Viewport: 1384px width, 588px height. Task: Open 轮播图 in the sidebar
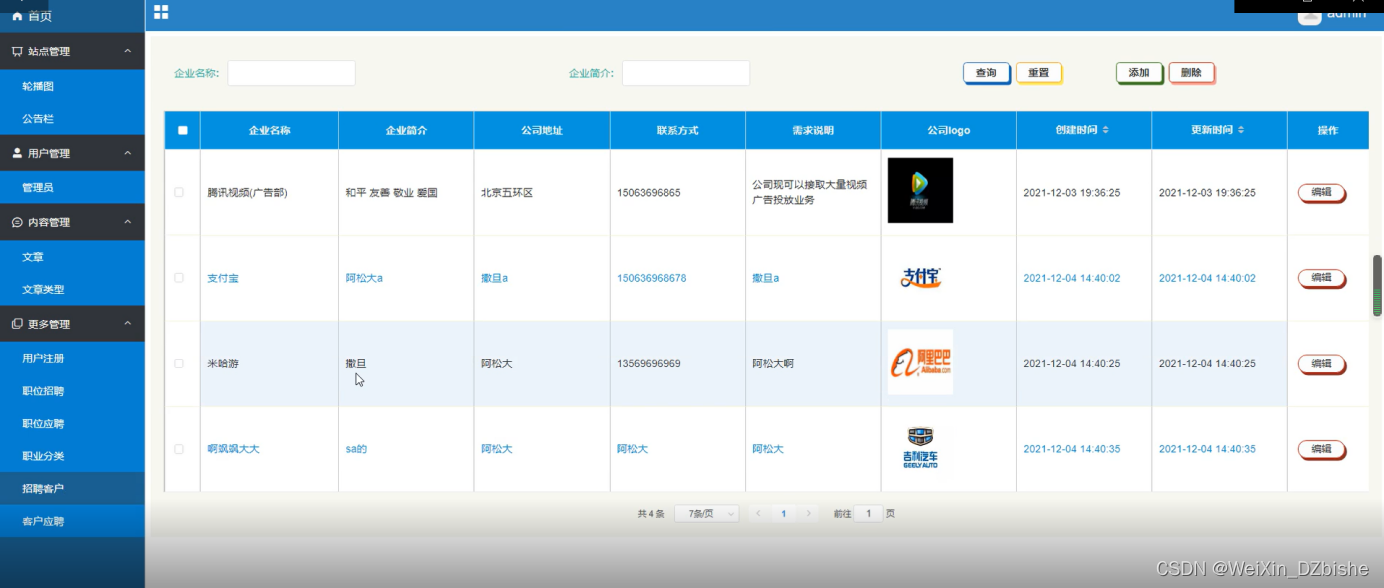click(72, 86)
